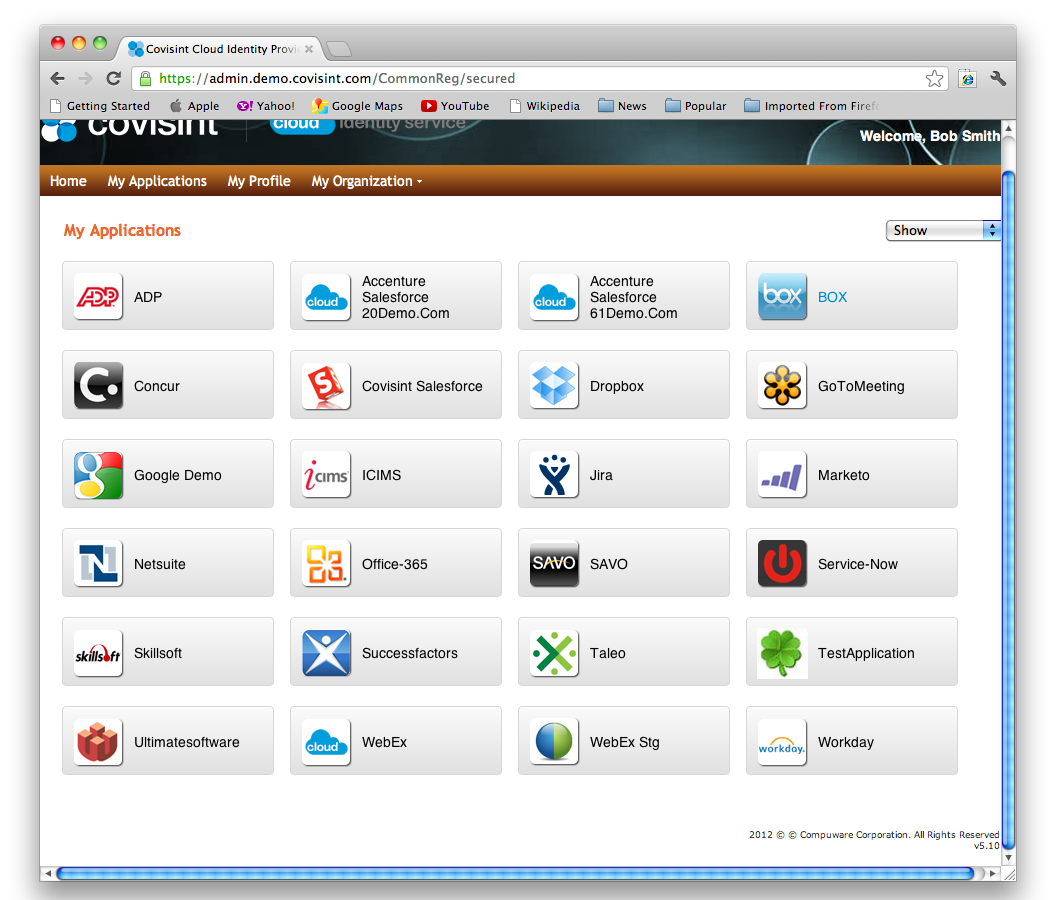Click the BOX application link
The height and width of the screenshot is (900, 1056).
click(832, 297)
